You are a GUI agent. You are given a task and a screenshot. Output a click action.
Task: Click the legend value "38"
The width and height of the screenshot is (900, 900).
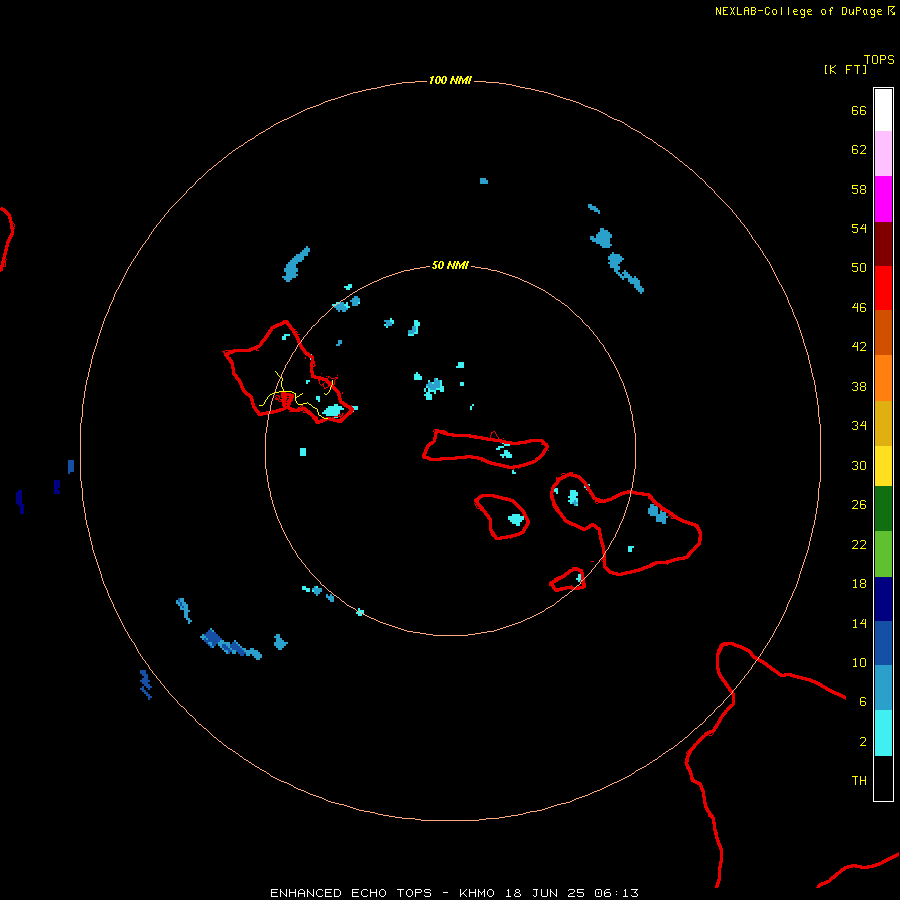click(859, 386)
